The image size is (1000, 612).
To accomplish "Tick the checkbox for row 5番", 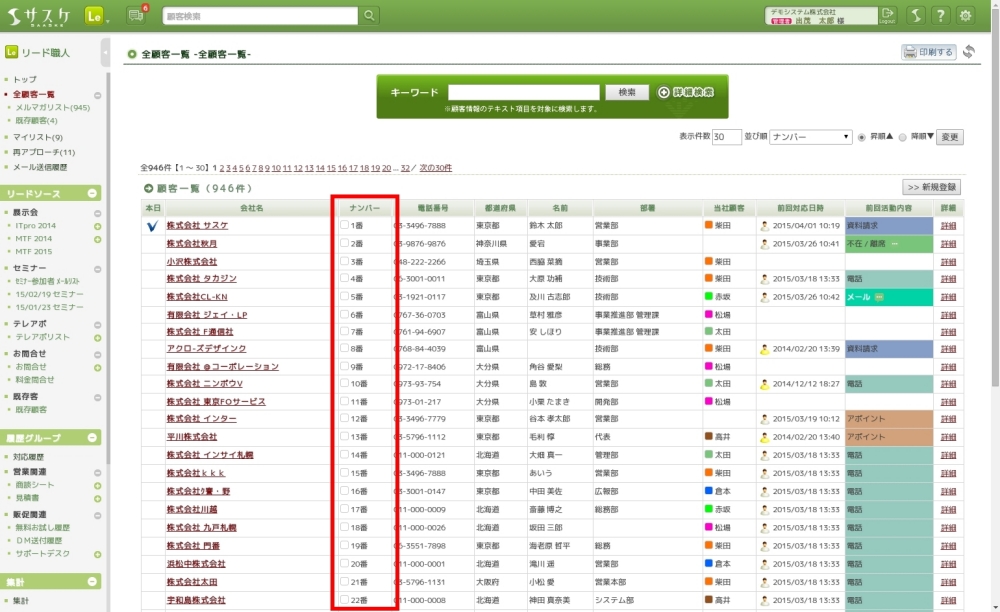I will click(345, 297).
